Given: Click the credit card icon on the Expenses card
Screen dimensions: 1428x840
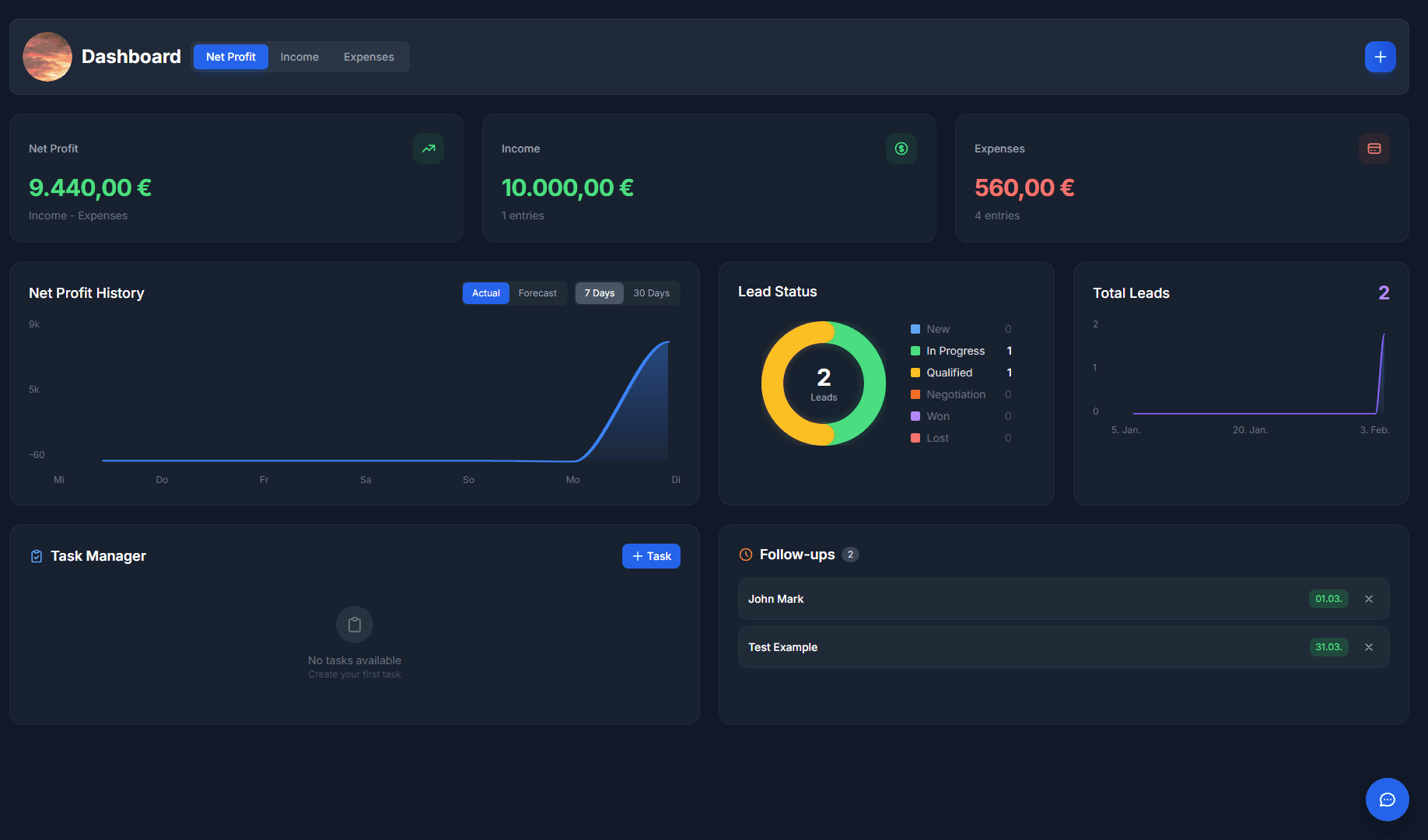Looking at the screenshot, I should (x=1374, y=149).
